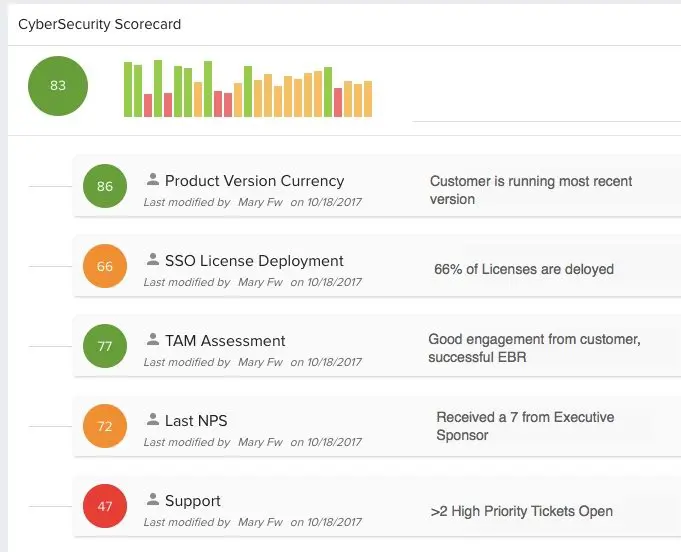Open the SSO License Deployment measure
Screen dimensions: 681x552
254,261
